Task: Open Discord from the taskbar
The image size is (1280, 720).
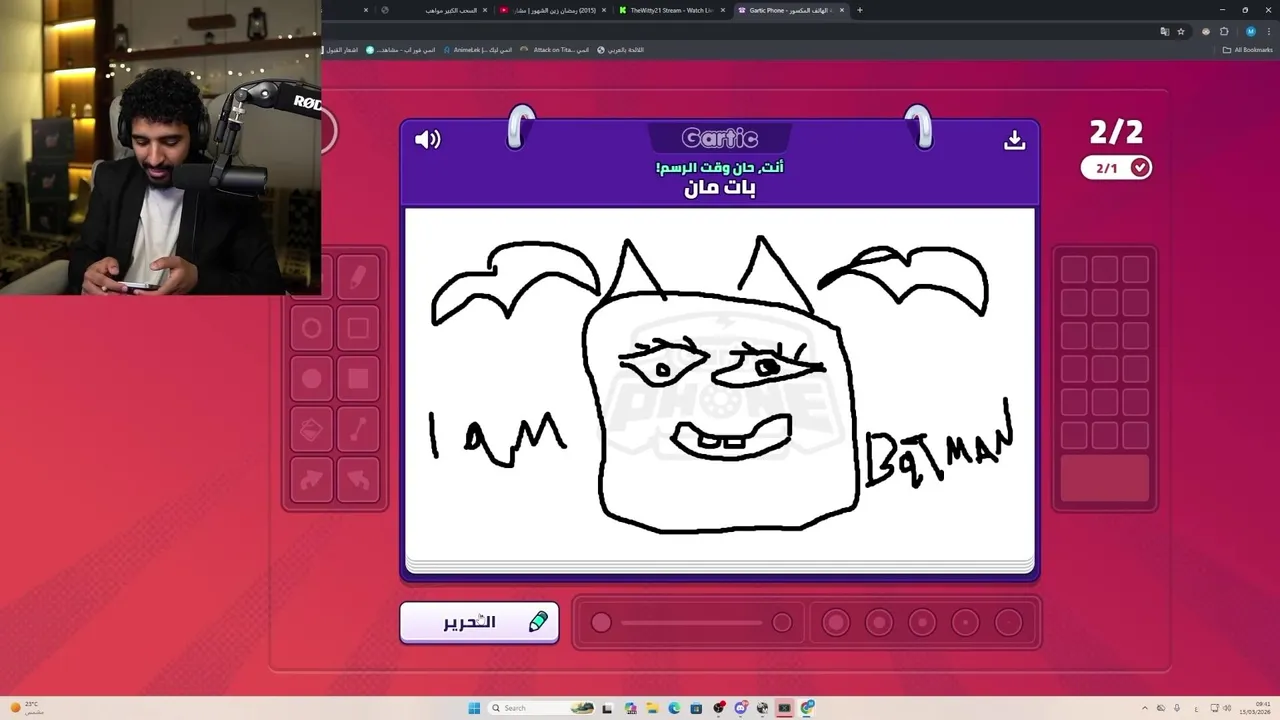Action: (x=740, y=708)
